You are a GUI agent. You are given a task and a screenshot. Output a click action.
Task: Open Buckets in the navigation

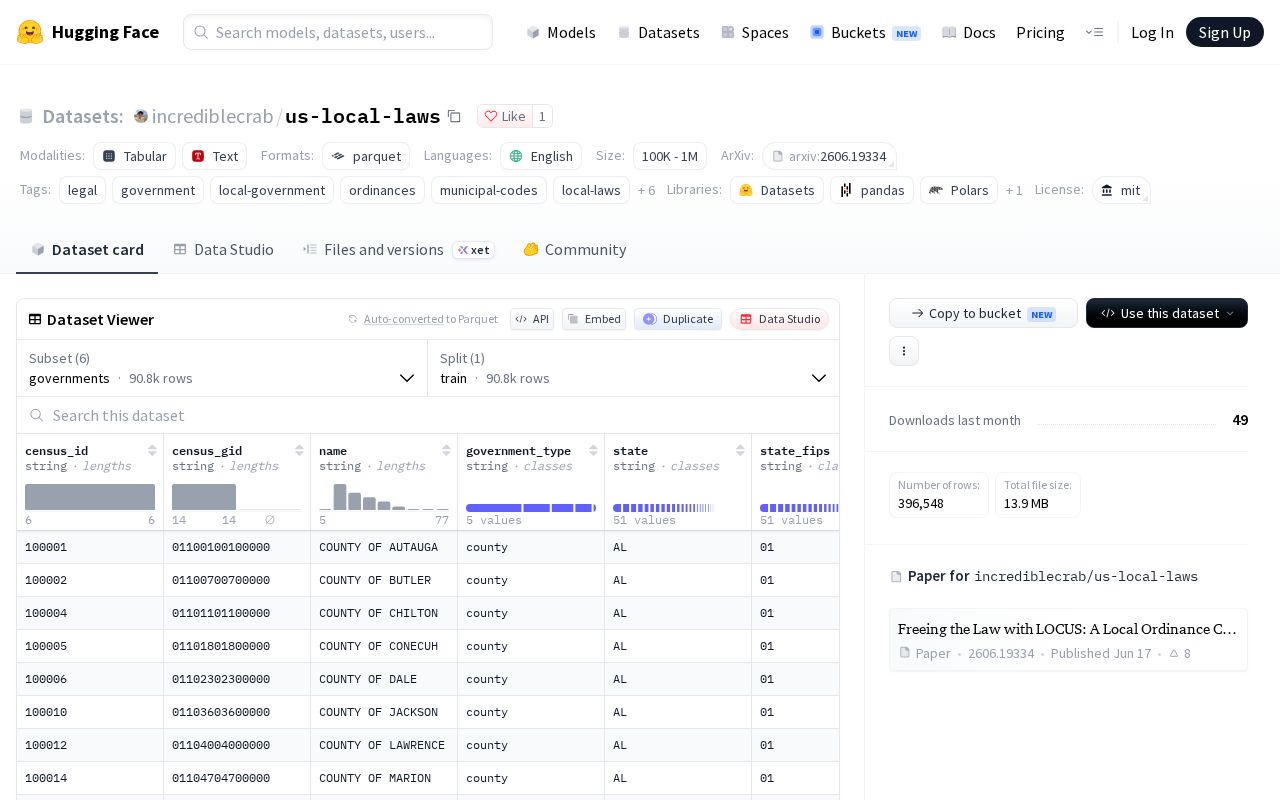click(x=865, y=32)
